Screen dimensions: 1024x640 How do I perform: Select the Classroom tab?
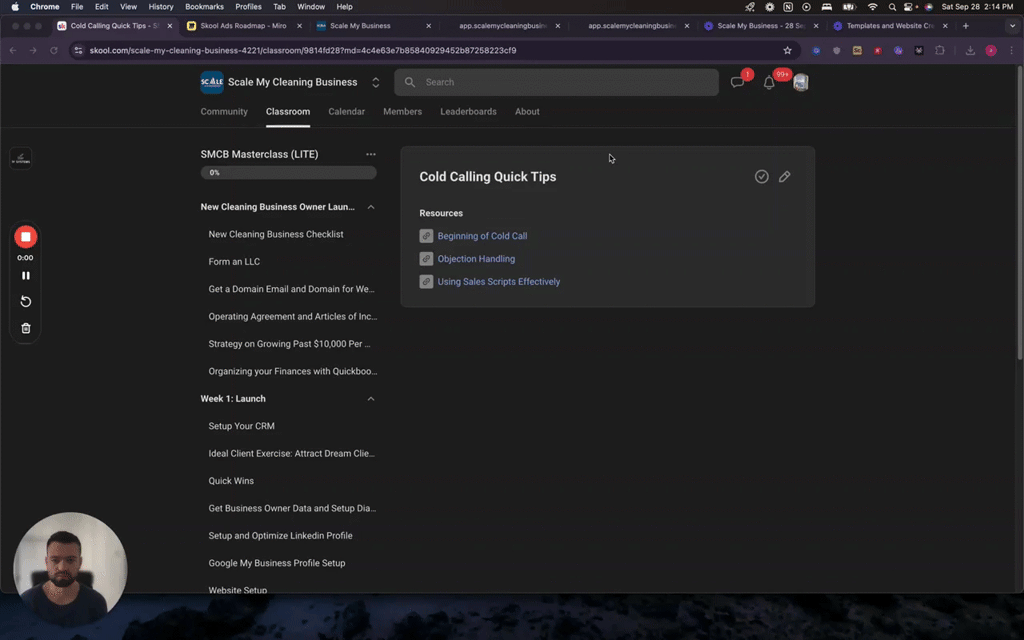point(288,112)
